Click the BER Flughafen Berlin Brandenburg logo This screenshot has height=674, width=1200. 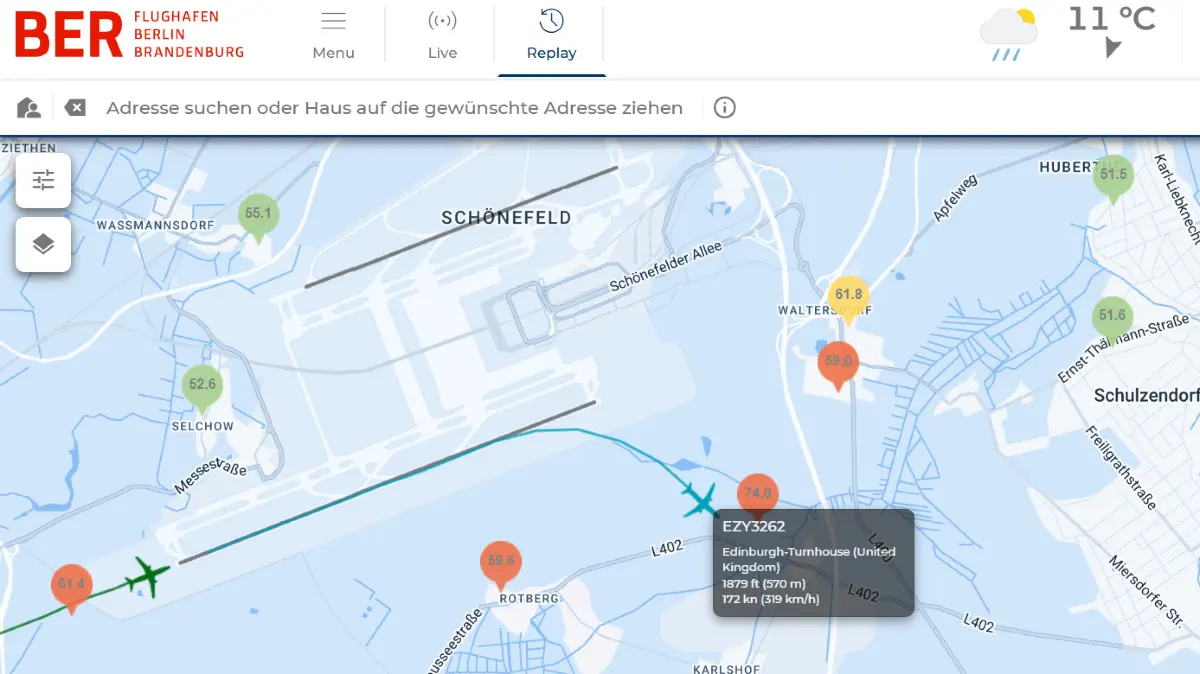(130, 35)
